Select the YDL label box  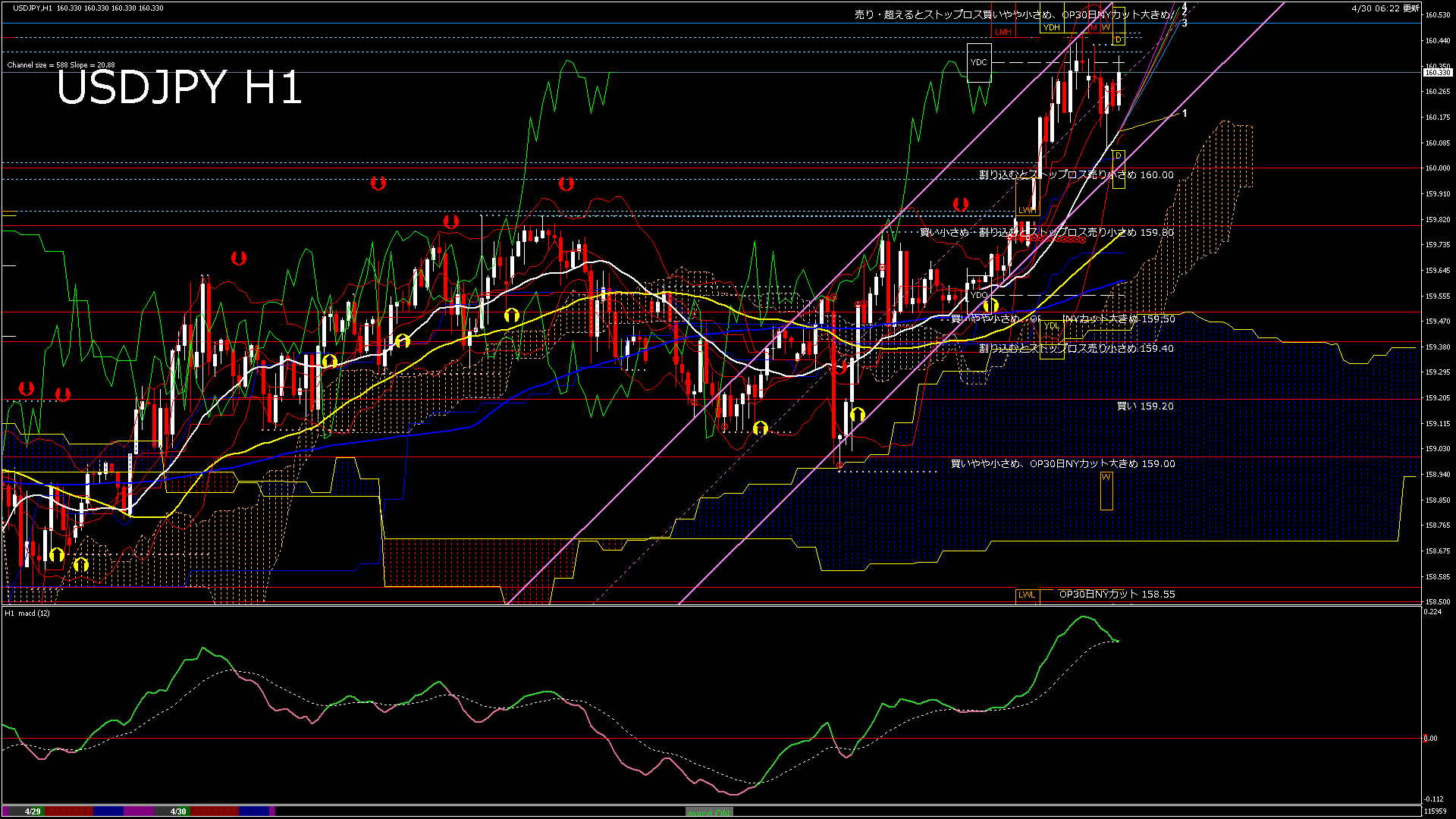click(x=1051, y=326)
